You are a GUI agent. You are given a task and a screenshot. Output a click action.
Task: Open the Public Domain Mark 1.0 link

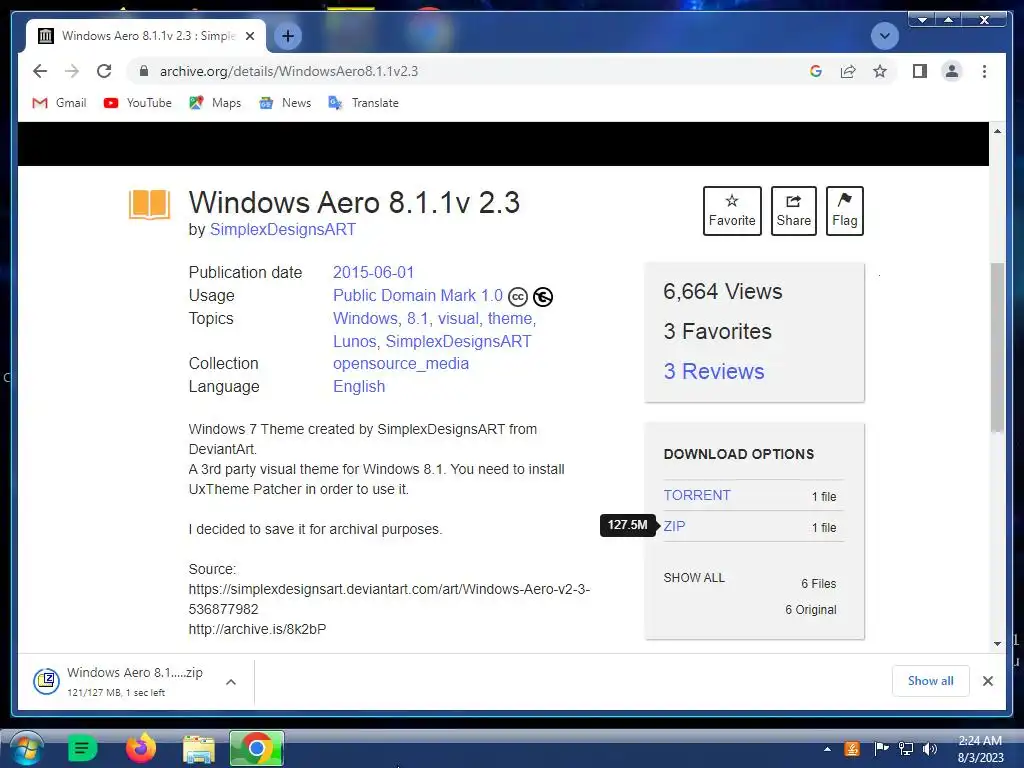click(418, 295)
